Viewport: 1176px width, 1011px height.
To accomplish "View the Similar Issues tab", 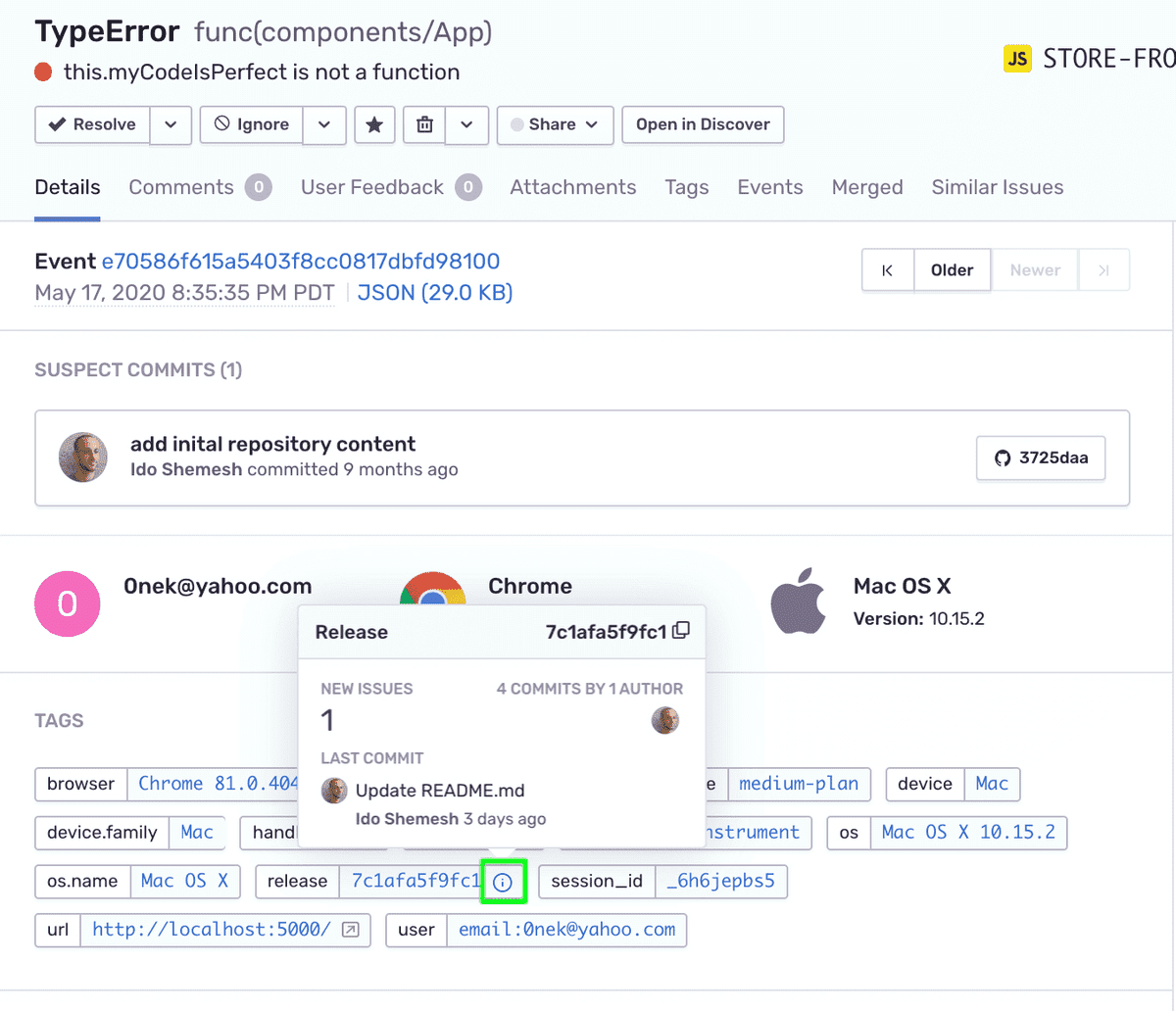I will (x=998, y=187).
